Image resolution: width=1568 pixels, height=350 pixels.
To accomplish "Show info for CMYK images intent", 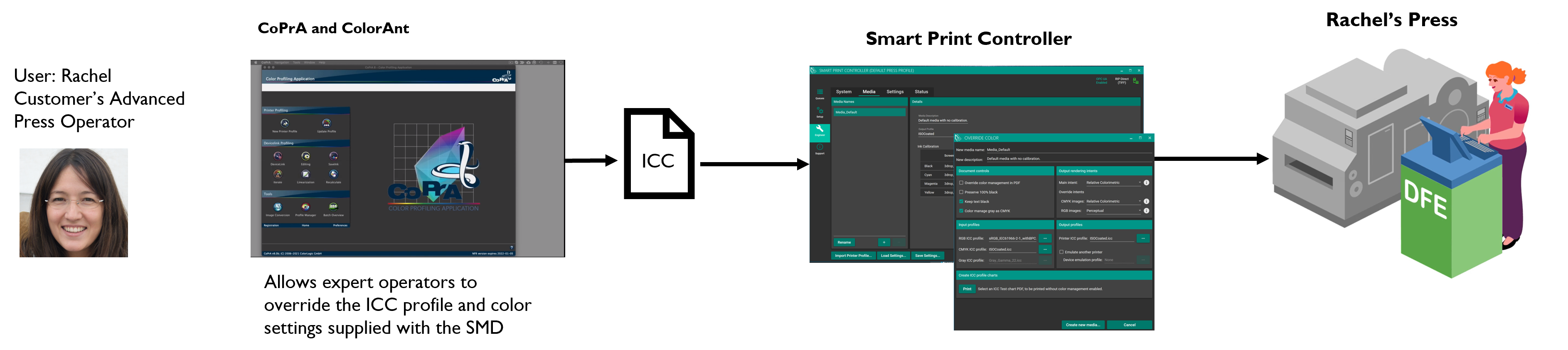I will click(x=1146, y=202).
